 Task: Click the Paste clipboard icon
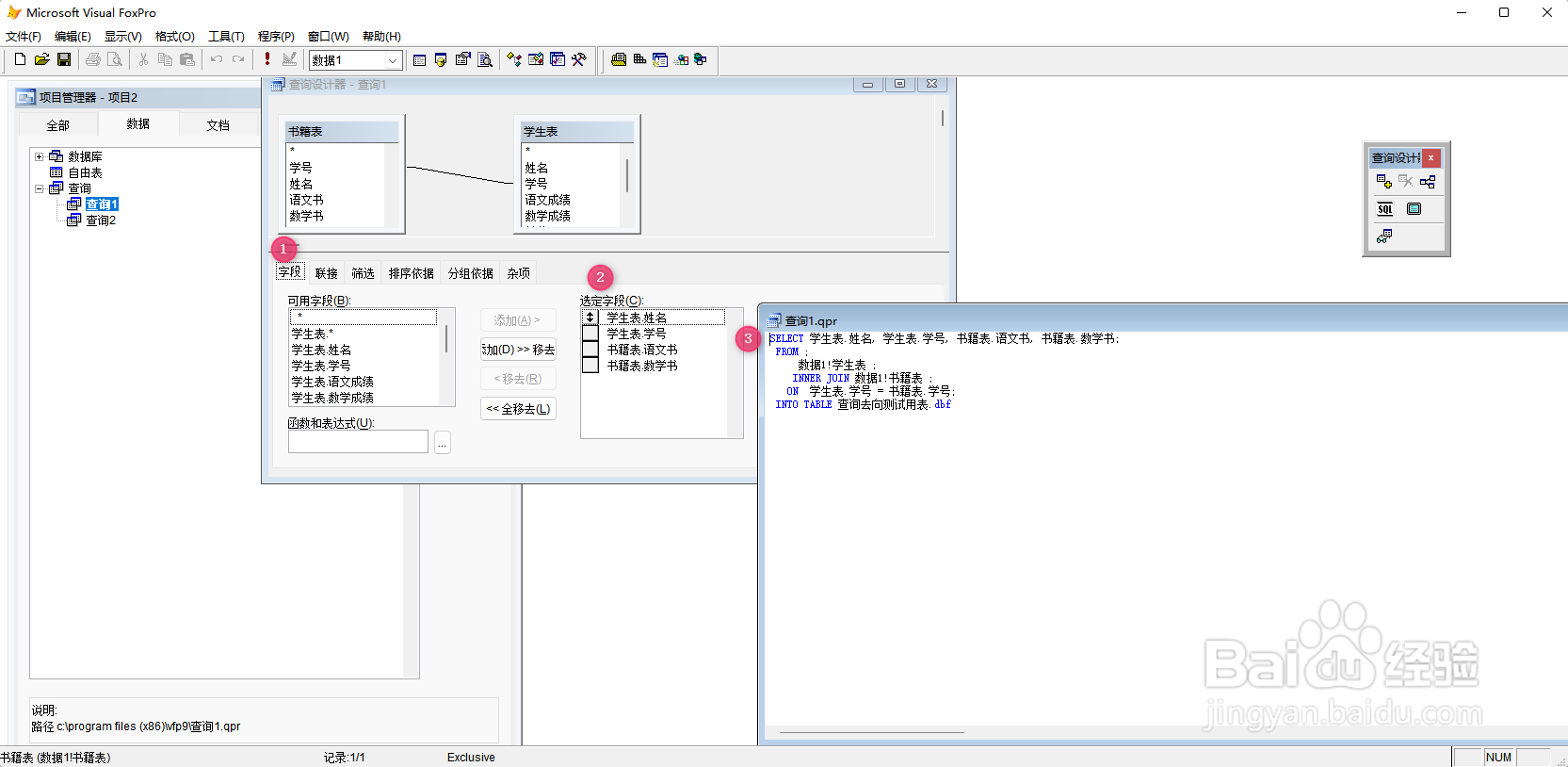tap(187, 59)
